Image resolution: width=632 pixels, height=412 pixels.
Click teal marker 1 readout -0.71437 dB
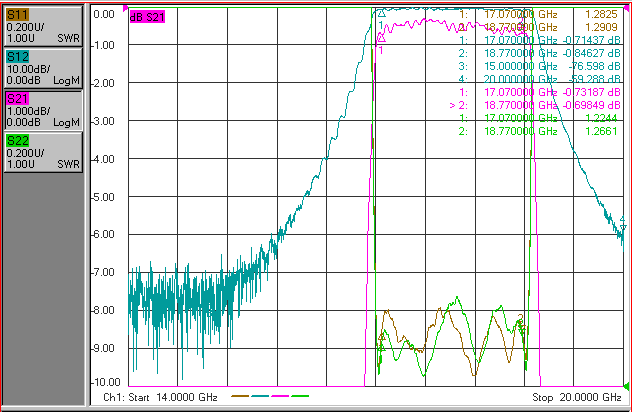coord(591,40)
